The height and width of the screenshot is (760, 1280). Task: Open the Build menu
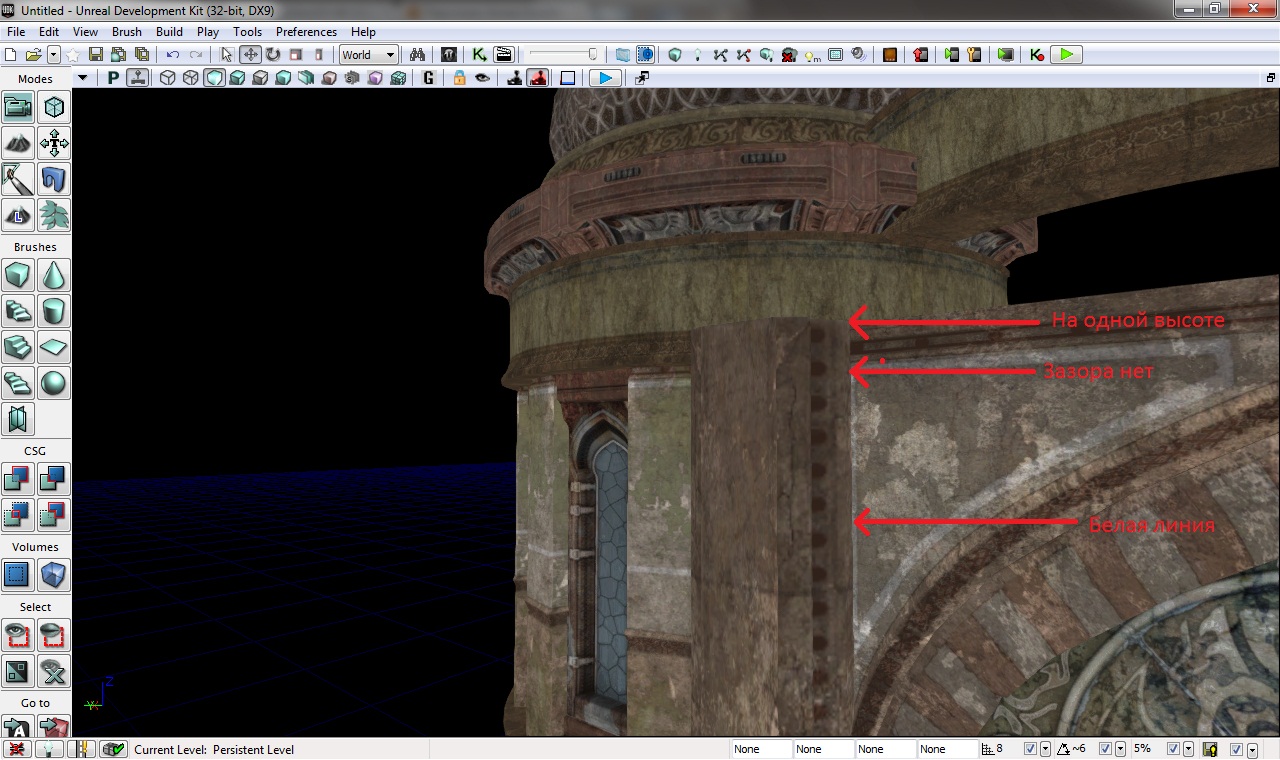(169, 32)
